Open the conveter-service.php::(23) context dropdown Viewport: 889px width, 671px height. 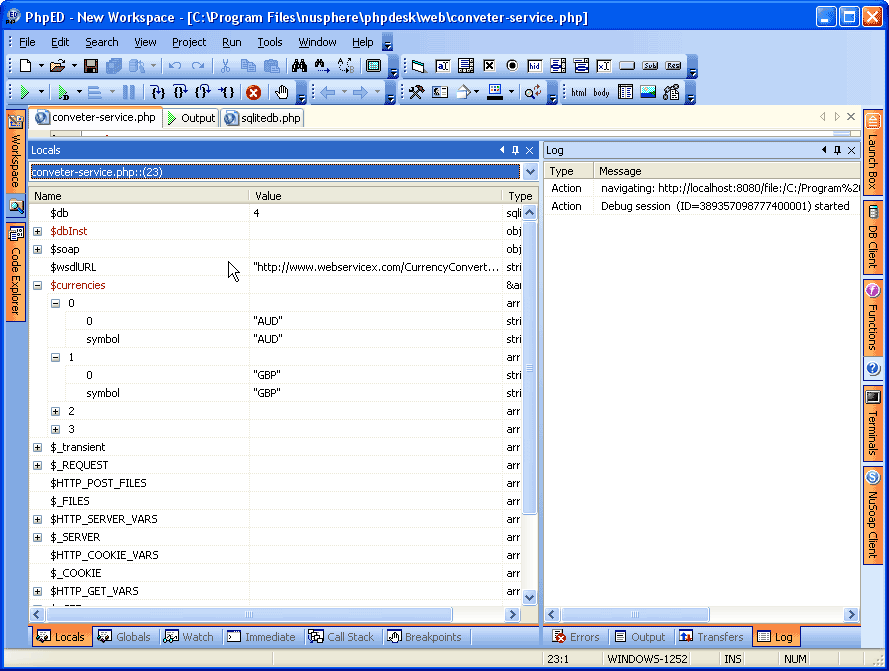tap(530, 172)
